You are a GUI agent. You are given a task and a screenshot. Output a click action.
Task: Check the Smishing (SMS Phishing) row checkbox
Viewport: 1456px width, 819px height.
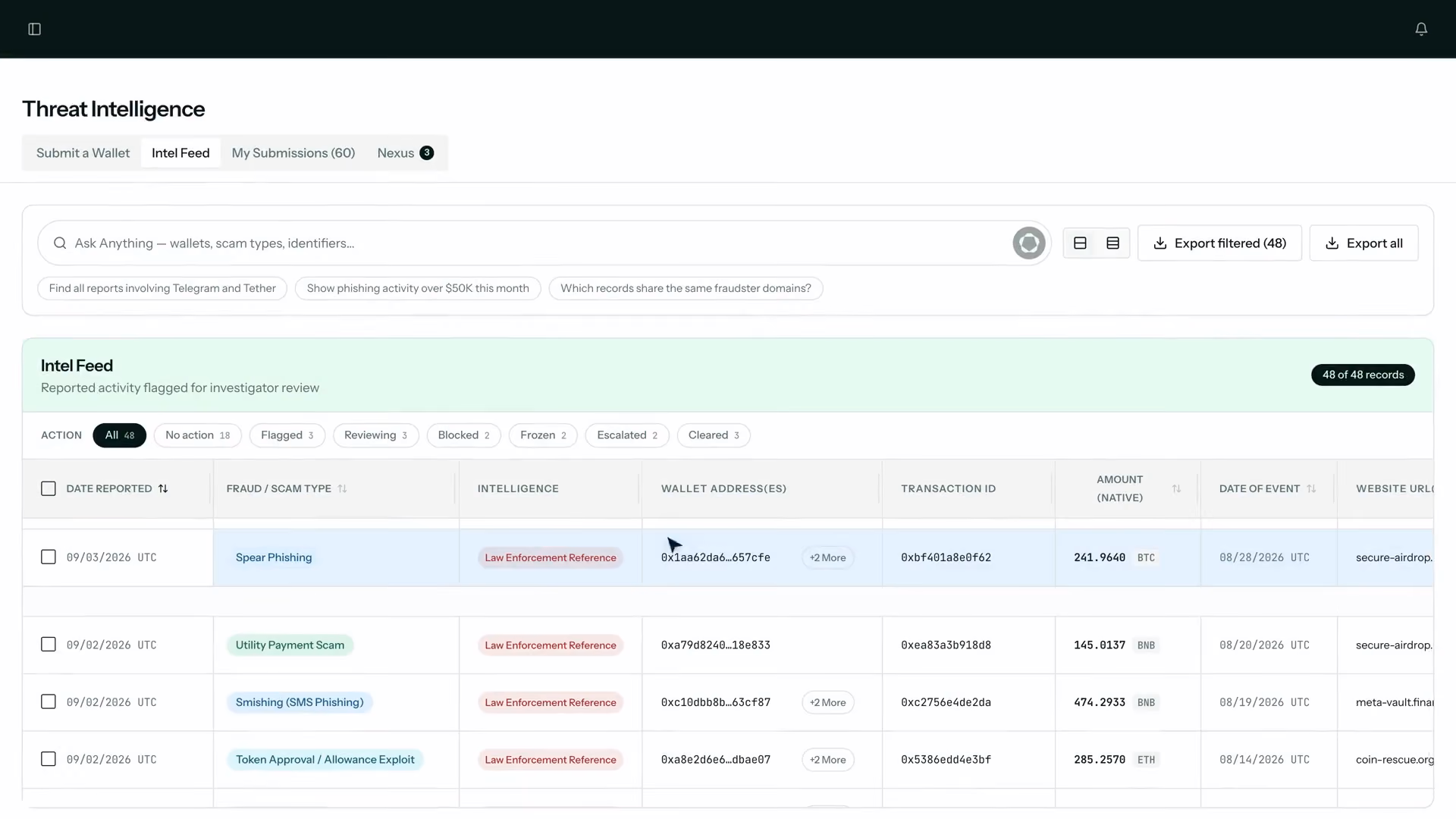(49, 702)
